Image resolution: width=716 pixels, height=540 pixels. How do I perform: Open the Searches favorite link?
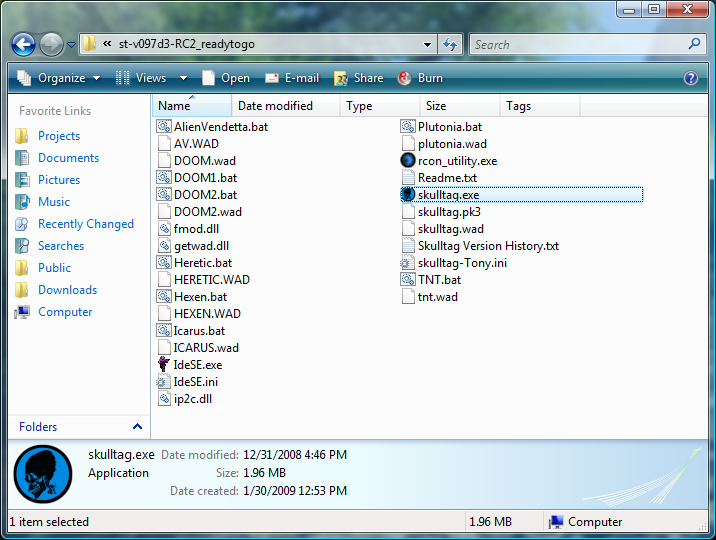coord(61,246)
